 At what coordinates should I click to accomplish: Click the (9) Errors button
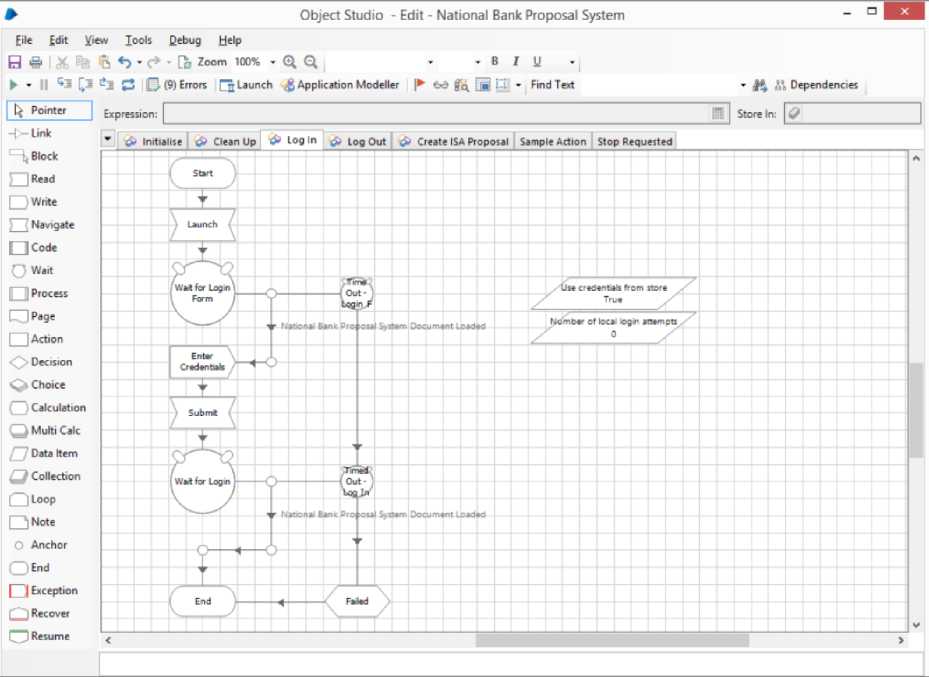[178, 85]
